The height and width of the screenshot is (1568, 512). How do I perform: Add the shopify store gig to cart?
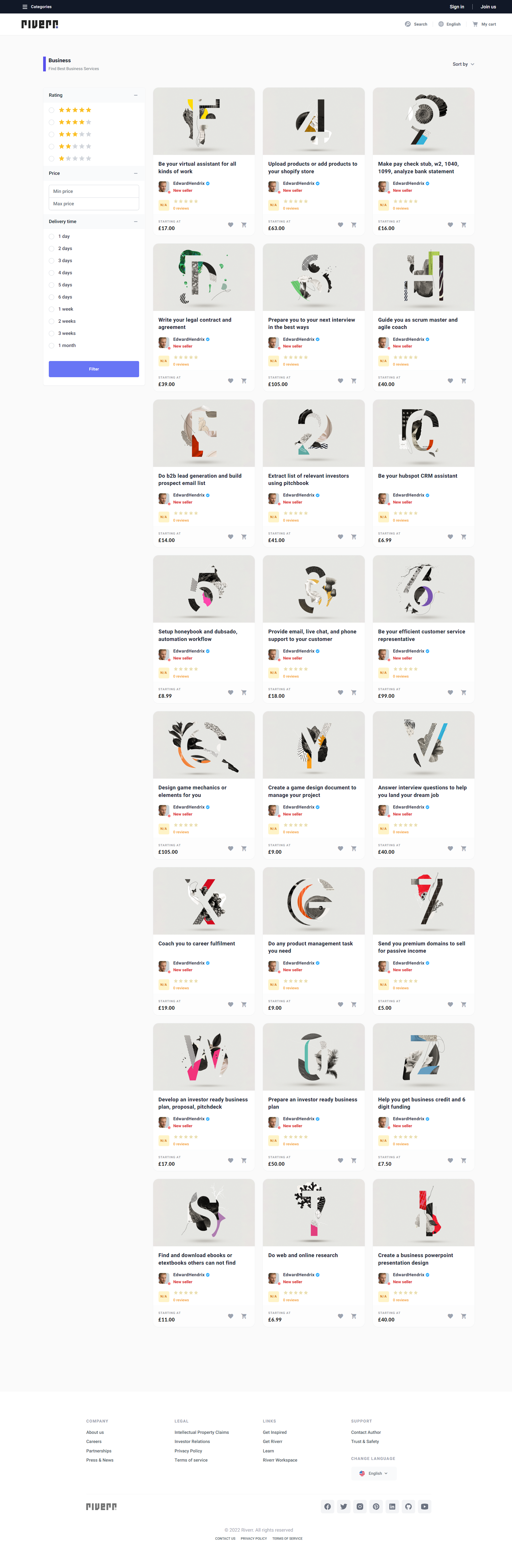(x=354, y=225)
